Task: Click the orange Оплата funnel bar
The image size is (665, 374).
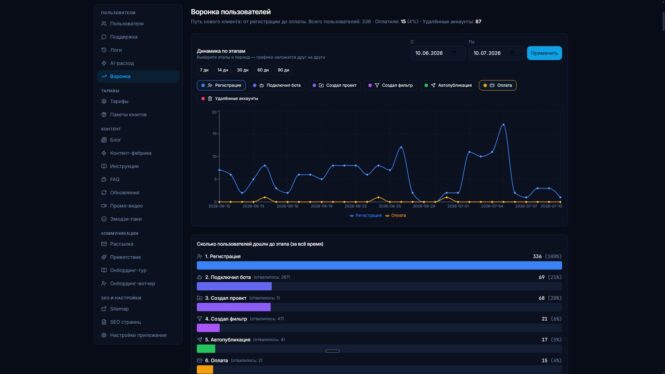Action: [x=205, y=369]
